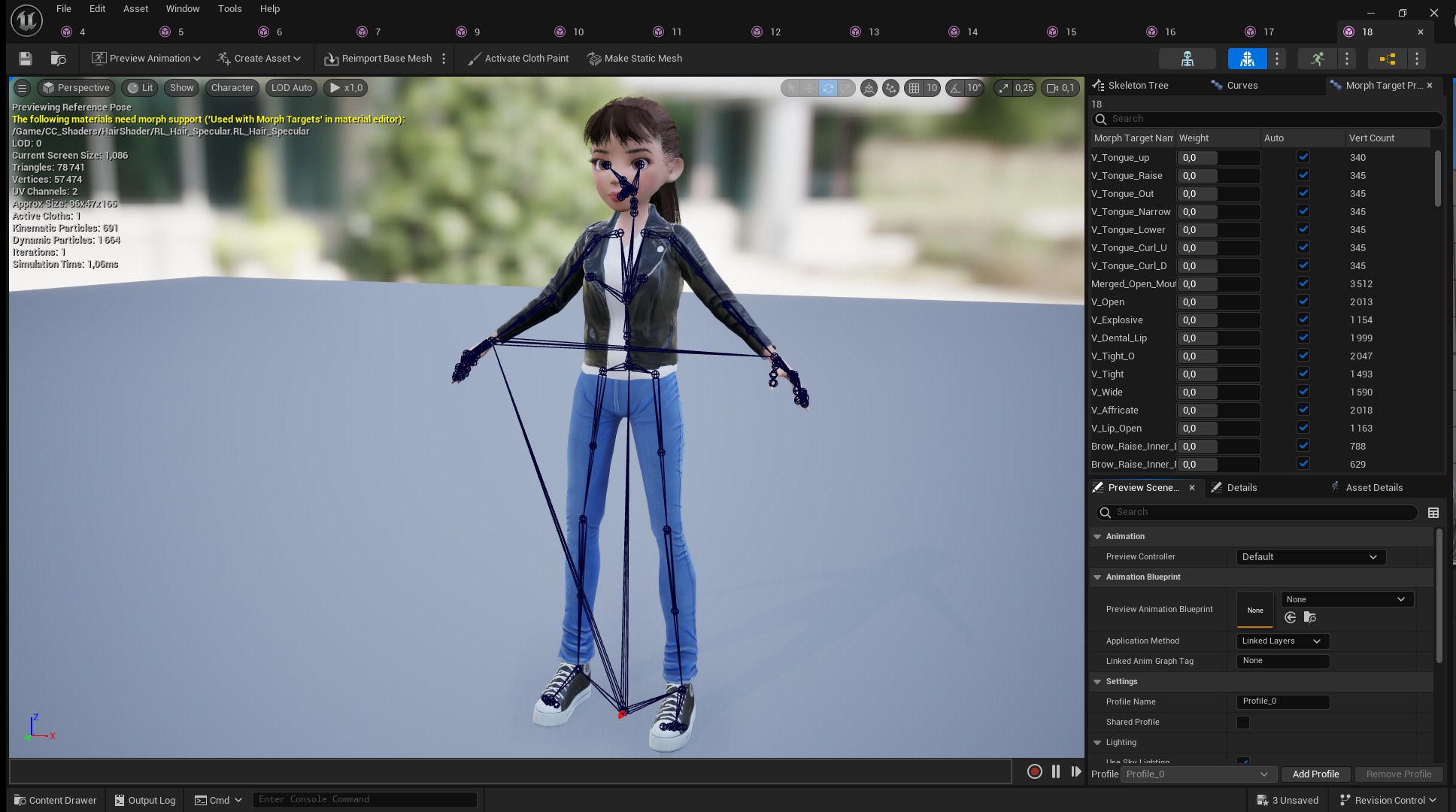Screen dimensions: 1456x812
Task: Open the Preview Controller Default dropdown
Action: click(1311, 557)
